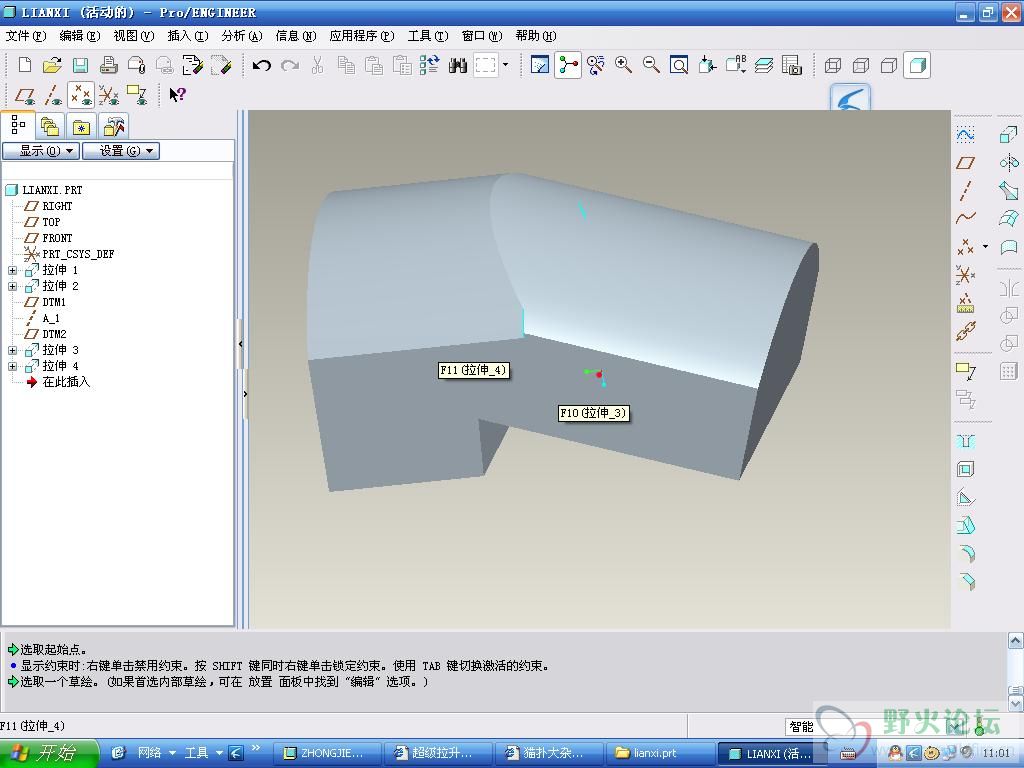
Task: Open the 工具(T) menu
Action: tap(428, 36)
